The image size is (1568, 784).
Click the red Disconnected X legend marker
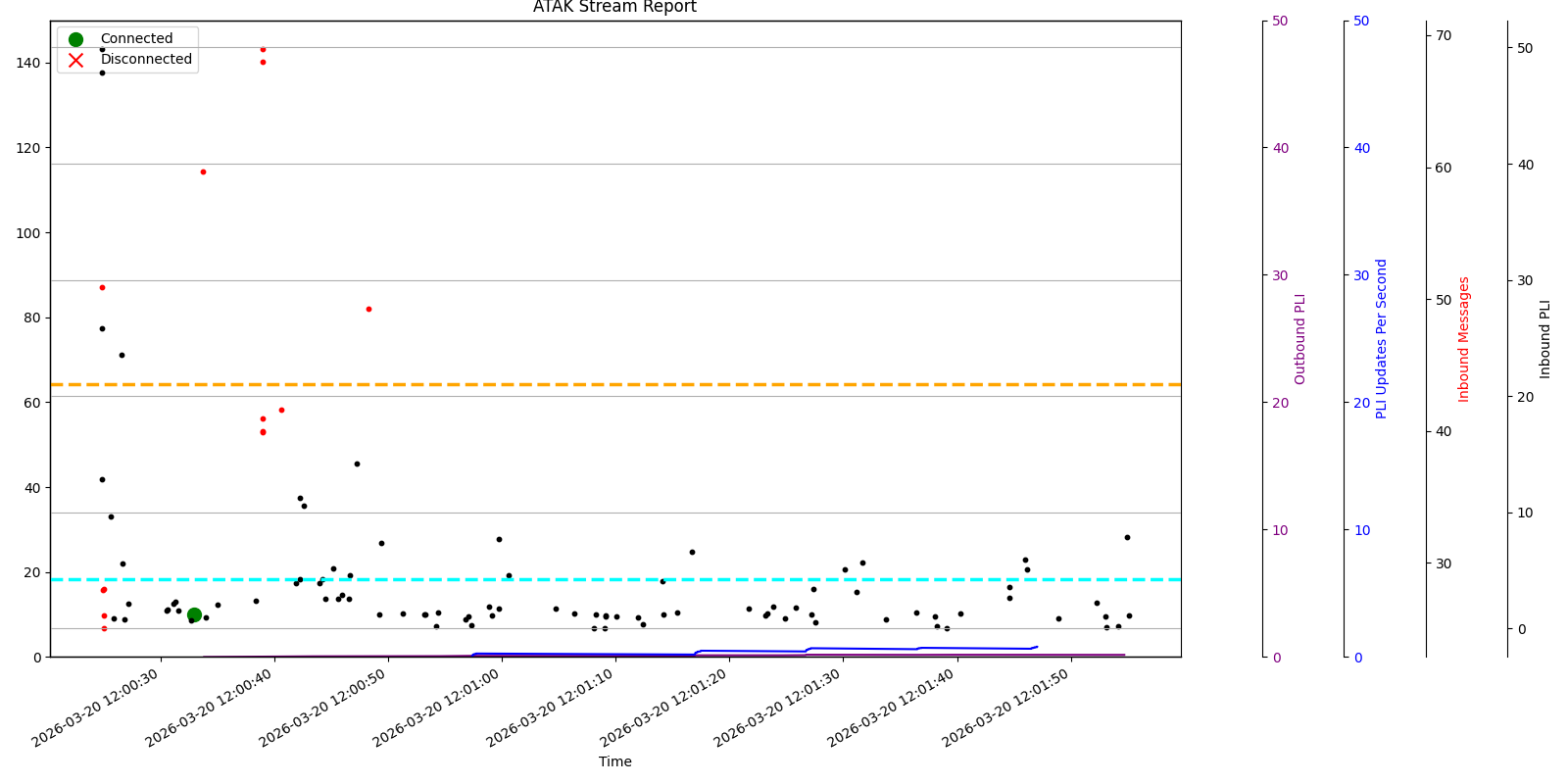point(75,60)
